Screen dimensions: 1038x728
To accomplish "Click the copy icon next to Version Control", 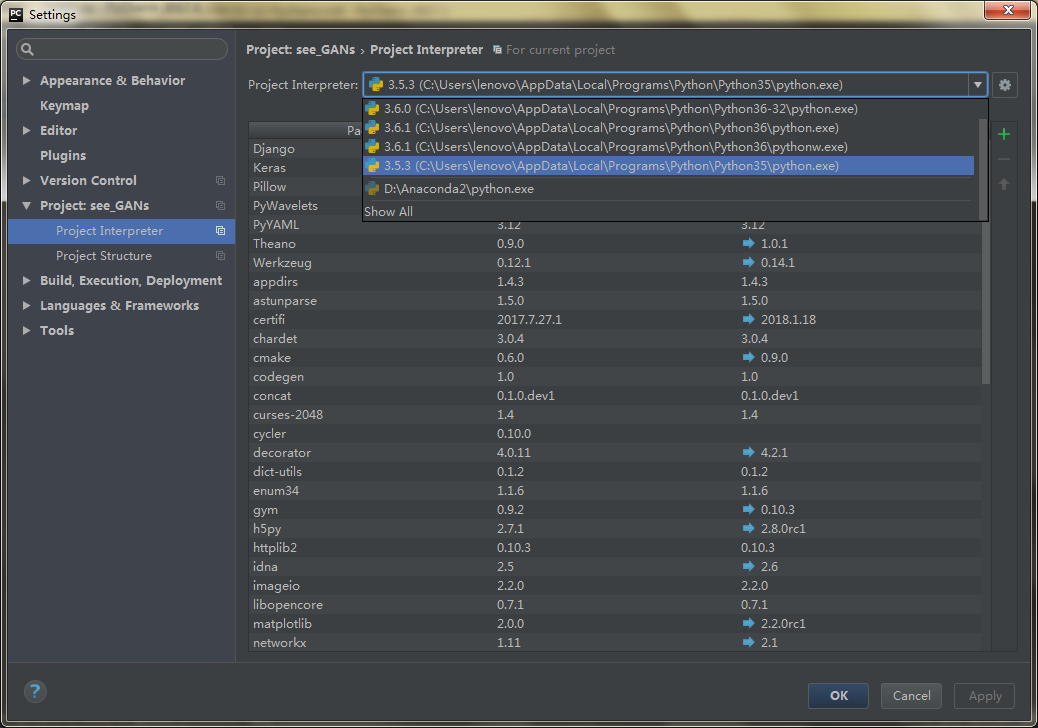I will [220, 181].
